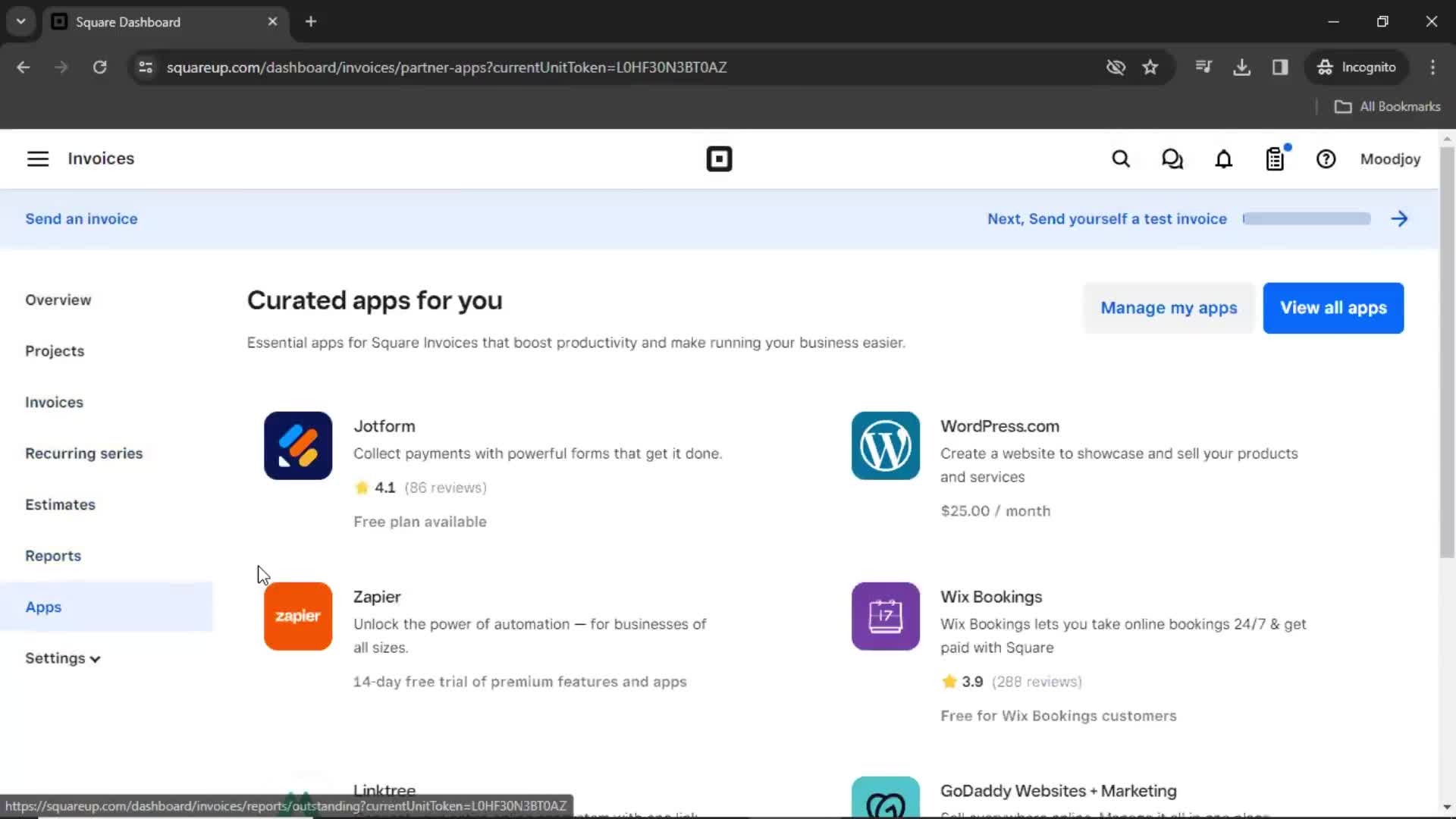
Task: Open the tab search dropdown arrow
Action: (x=21, y=22)
